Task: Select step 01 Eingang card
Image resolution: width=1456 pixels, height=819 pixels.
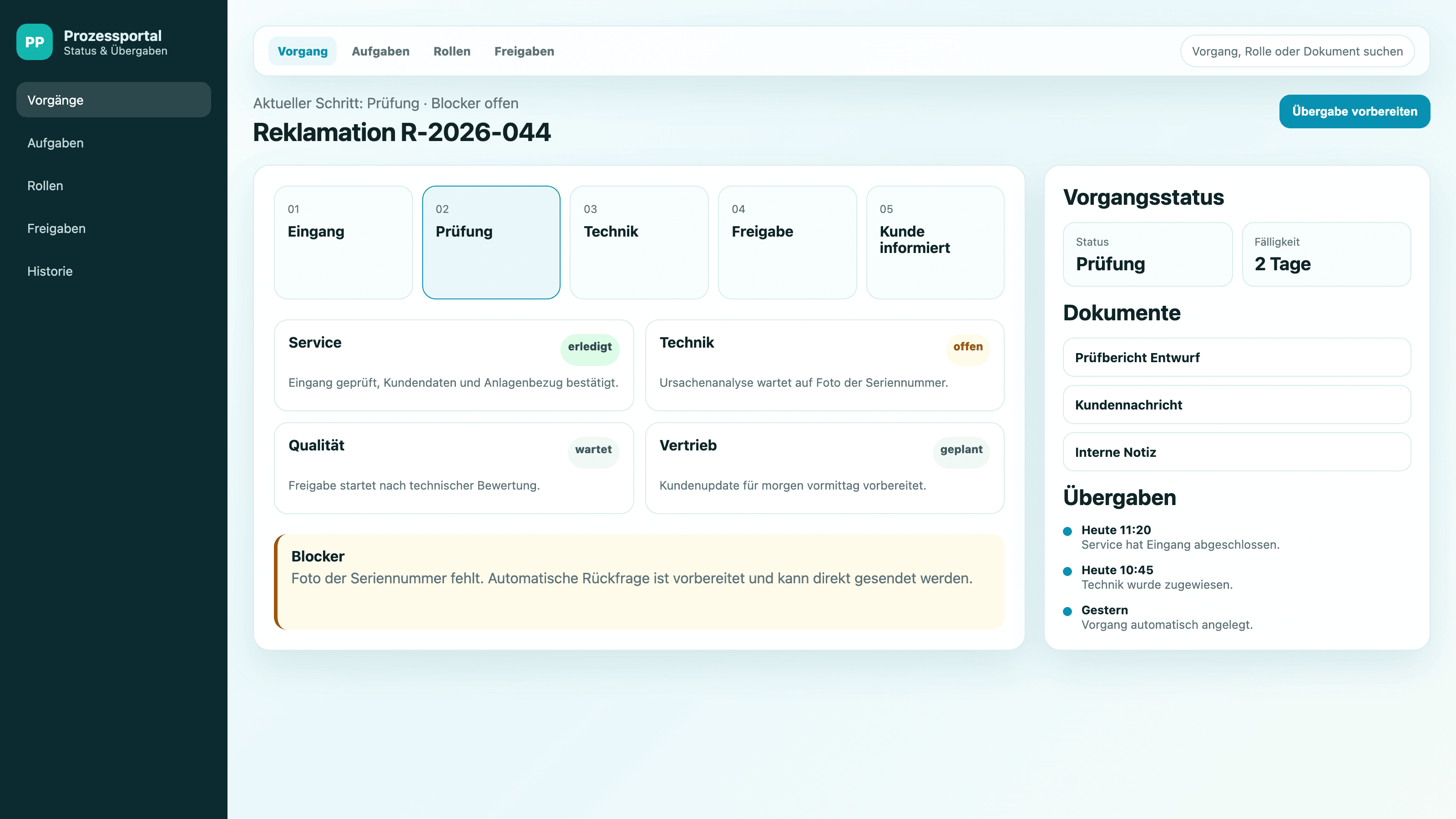Action: tap(343, 243)
